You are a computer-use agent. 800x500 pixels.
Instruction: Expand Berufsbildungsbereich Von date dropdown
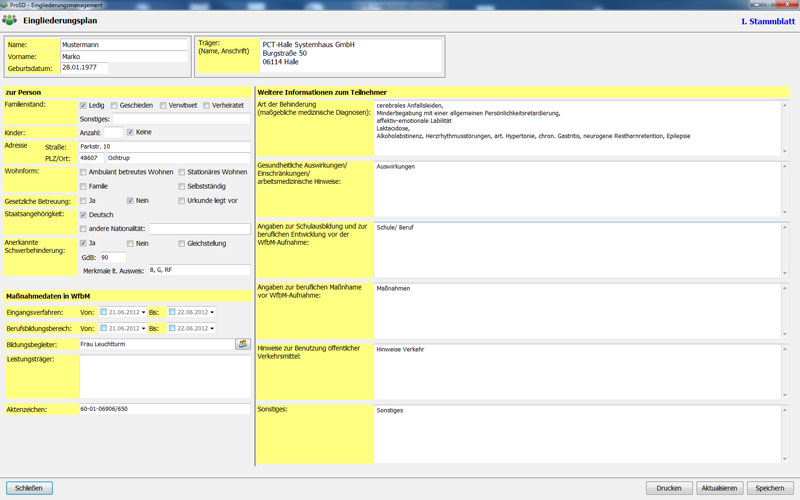(143, 327)
